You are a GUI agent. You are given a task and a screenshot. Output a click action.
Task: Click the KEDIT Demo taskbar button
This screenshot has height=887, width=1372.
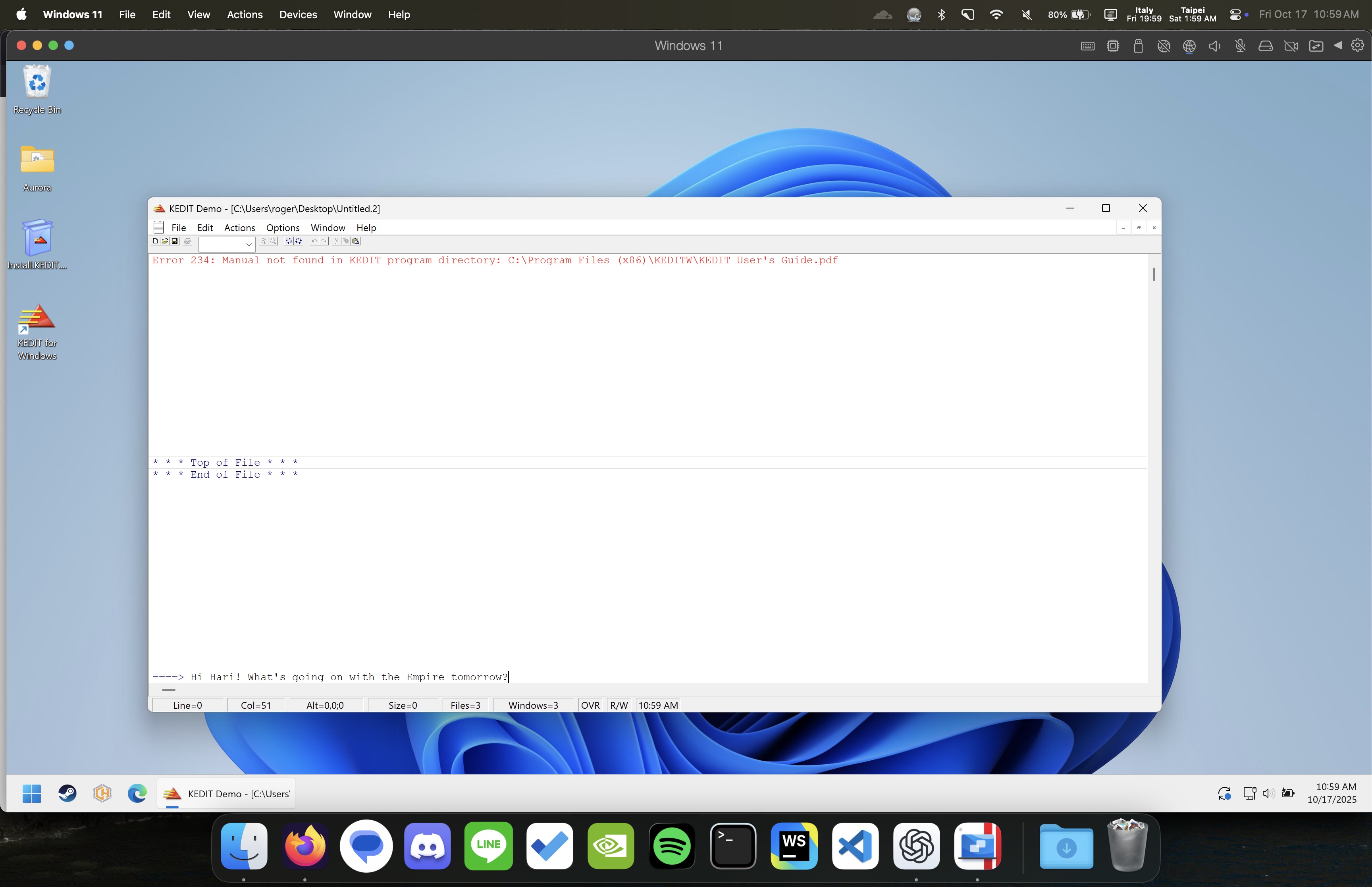tap(227, 794)
